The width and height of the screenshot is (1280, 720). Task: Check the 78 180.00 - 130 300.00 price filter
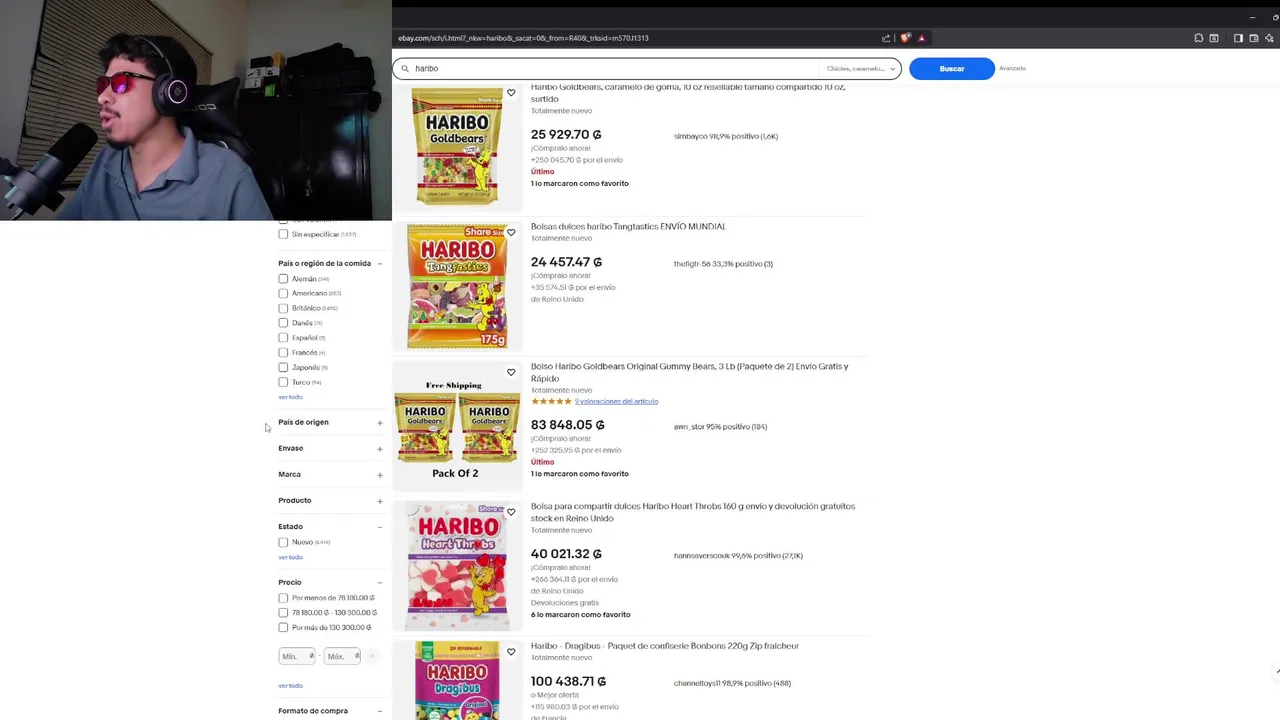[x=283, y=612]
